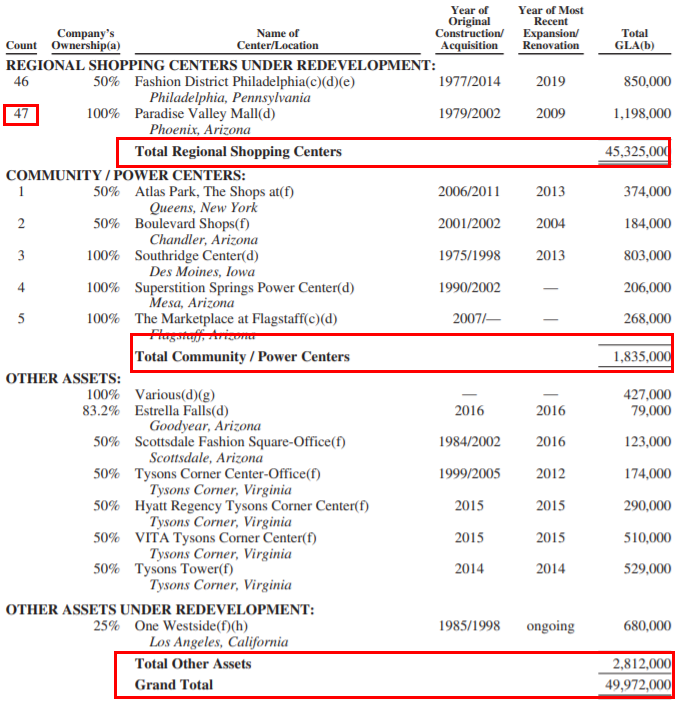The image size is (680, 706).
Task: Click 'Hyatt Regency Tysons Corner Center(f)'
Action: click(252, 506)
